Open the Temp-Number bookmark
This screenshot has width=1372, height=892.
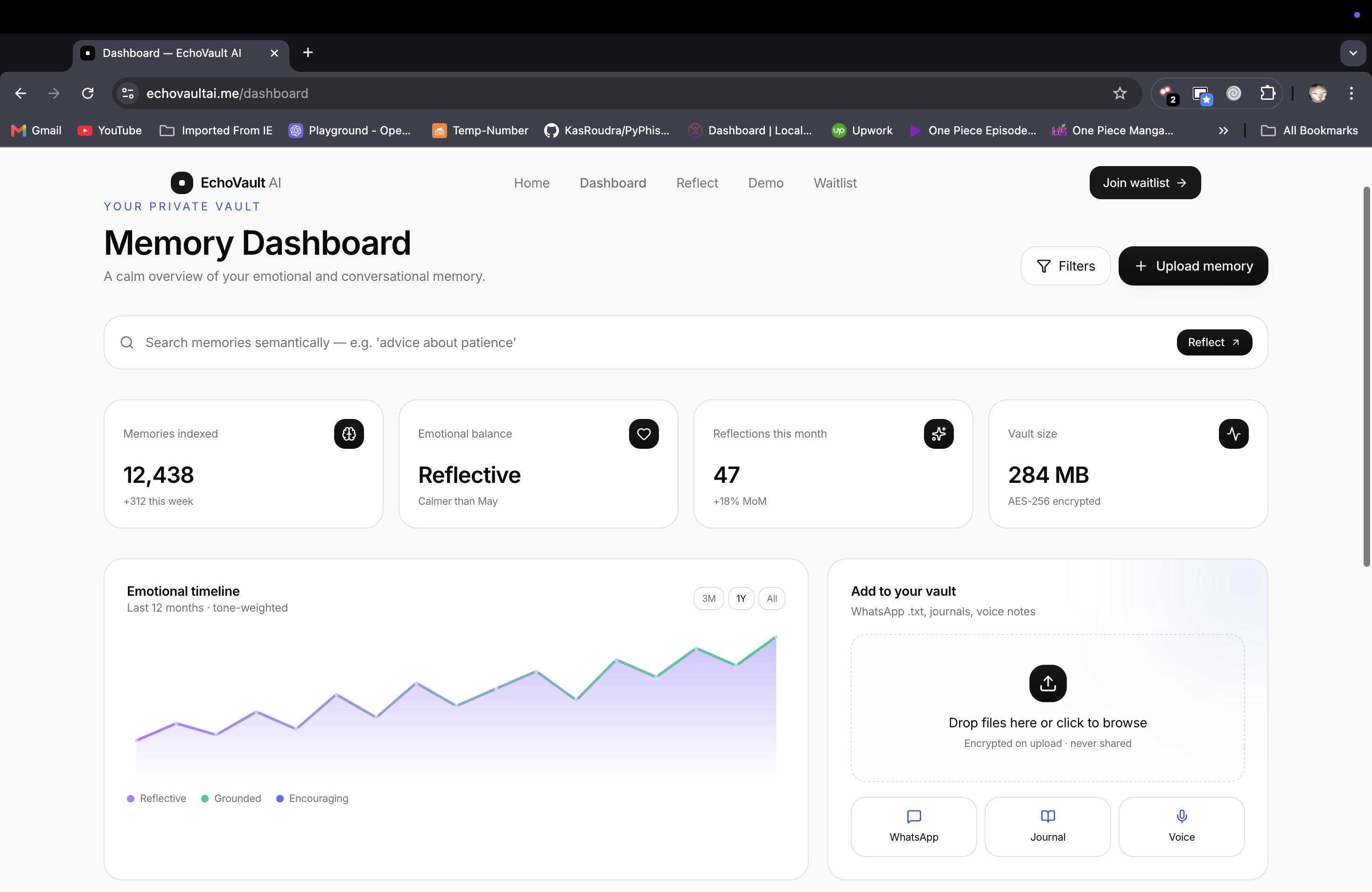[x=480, y=131]
